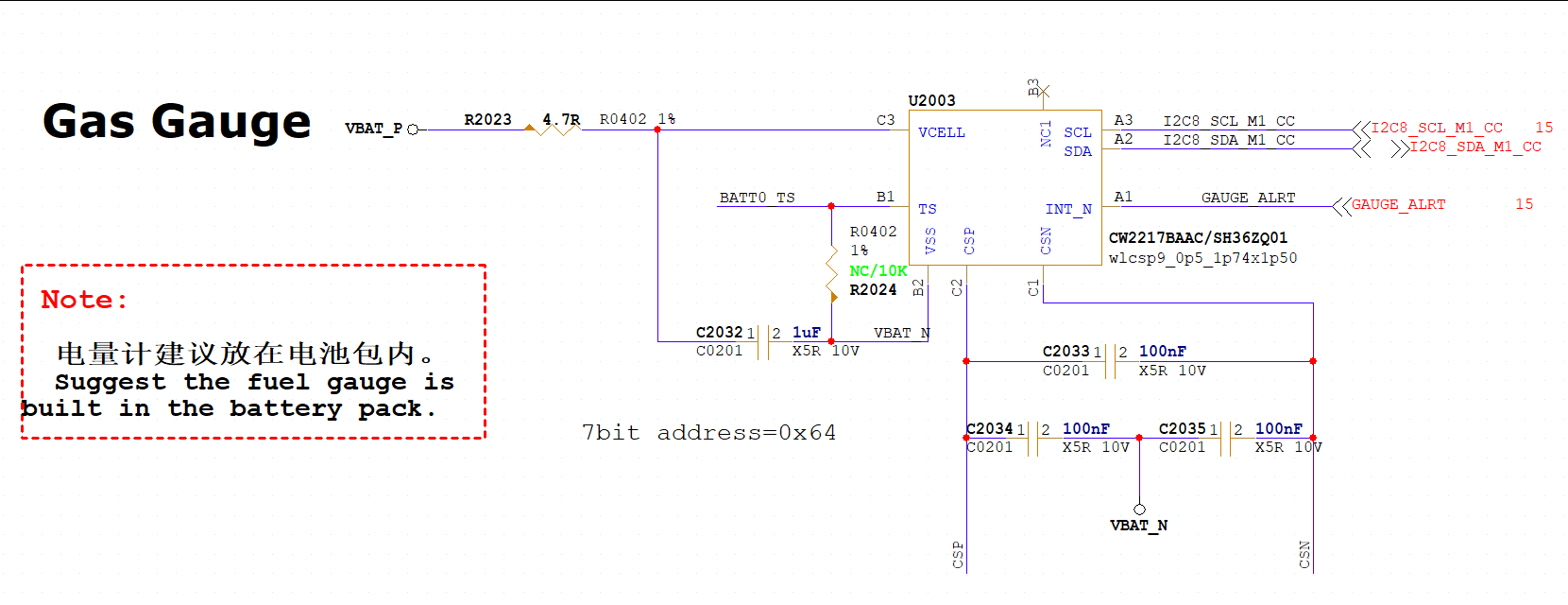The height and width of the screenshot is (605, 1568).
Task: Open the GAUGE_ALRT off-page connector
Action: [1341, 206]
